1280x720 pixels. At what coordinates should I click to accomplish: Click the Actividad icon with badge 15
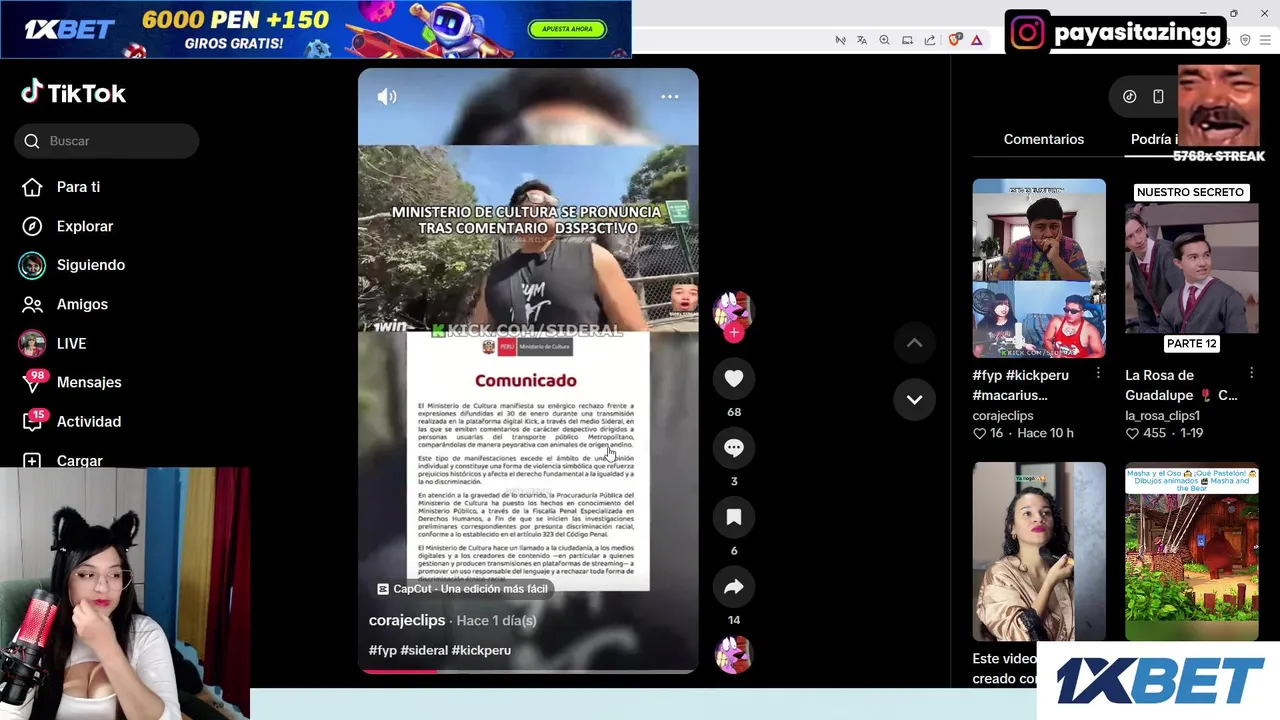pos(33,421)
